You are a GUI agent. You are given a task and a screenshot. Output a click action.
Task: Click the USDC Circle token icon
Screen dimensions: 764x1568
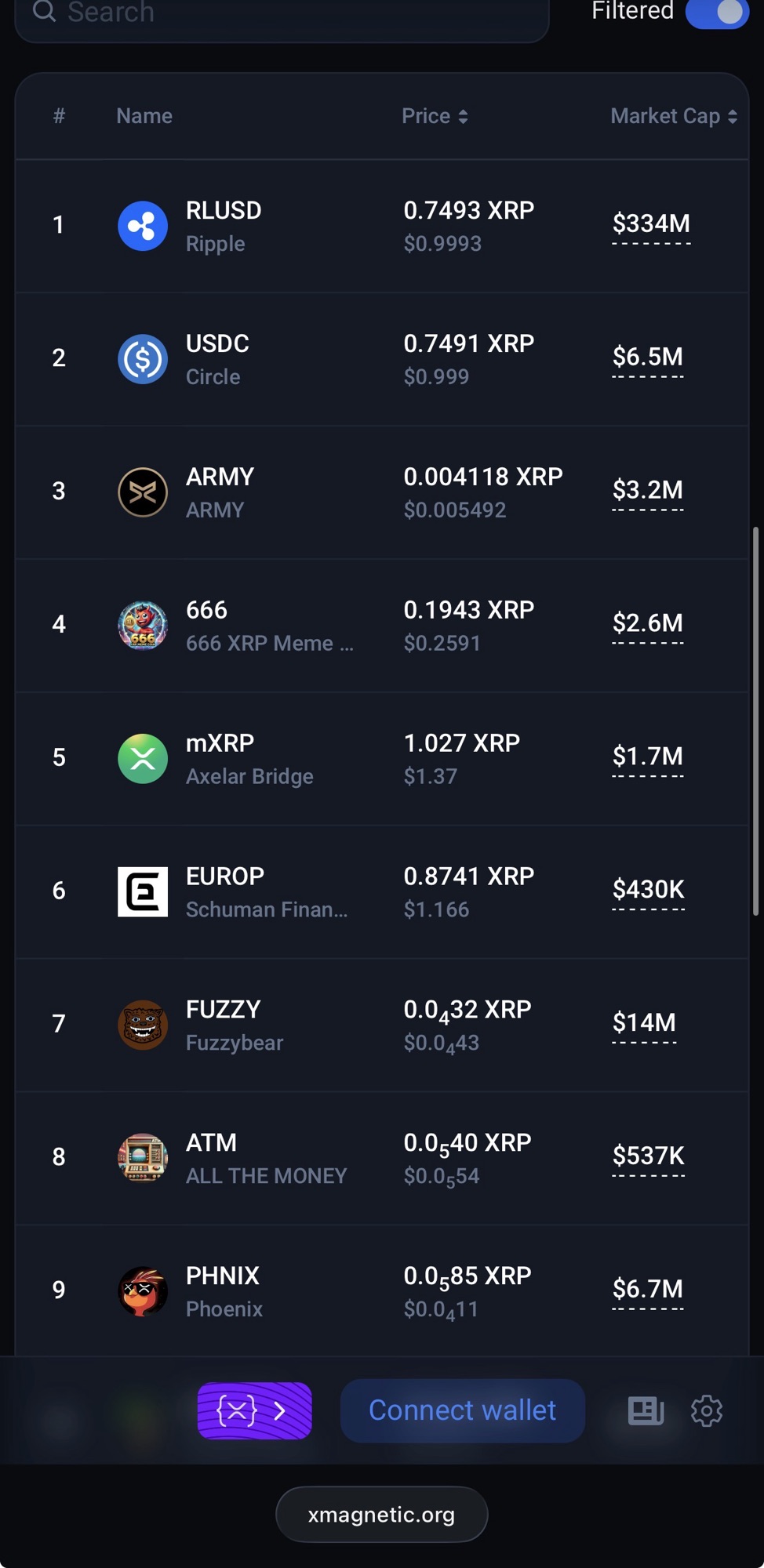[142, 359]
